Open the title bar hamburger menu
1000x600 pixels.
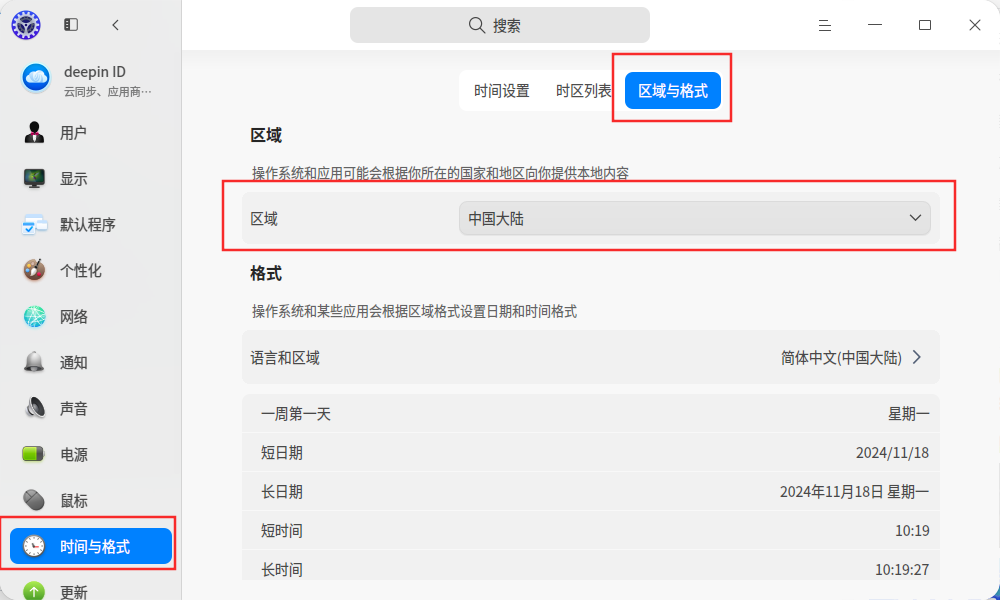point(825,26)
